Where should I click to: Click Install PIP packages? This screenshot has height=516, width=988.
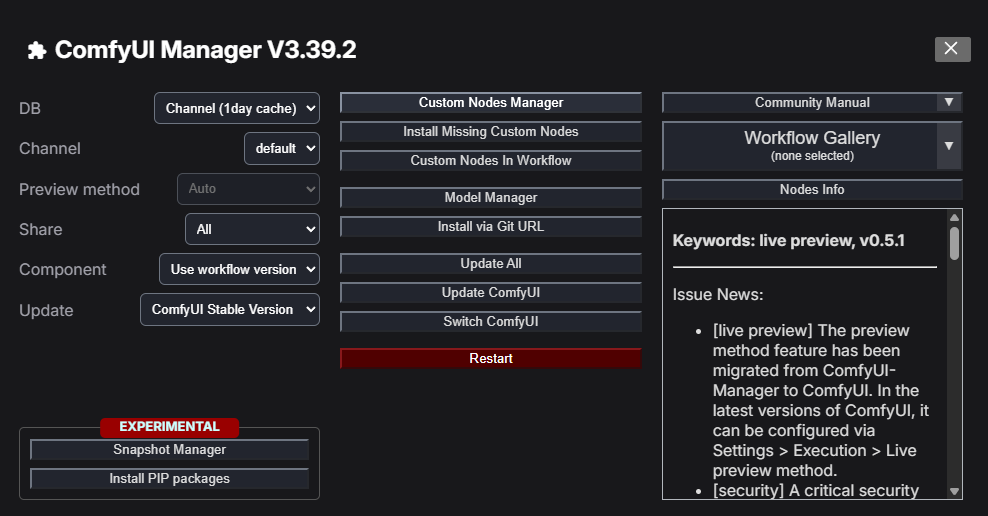[169, 479]
